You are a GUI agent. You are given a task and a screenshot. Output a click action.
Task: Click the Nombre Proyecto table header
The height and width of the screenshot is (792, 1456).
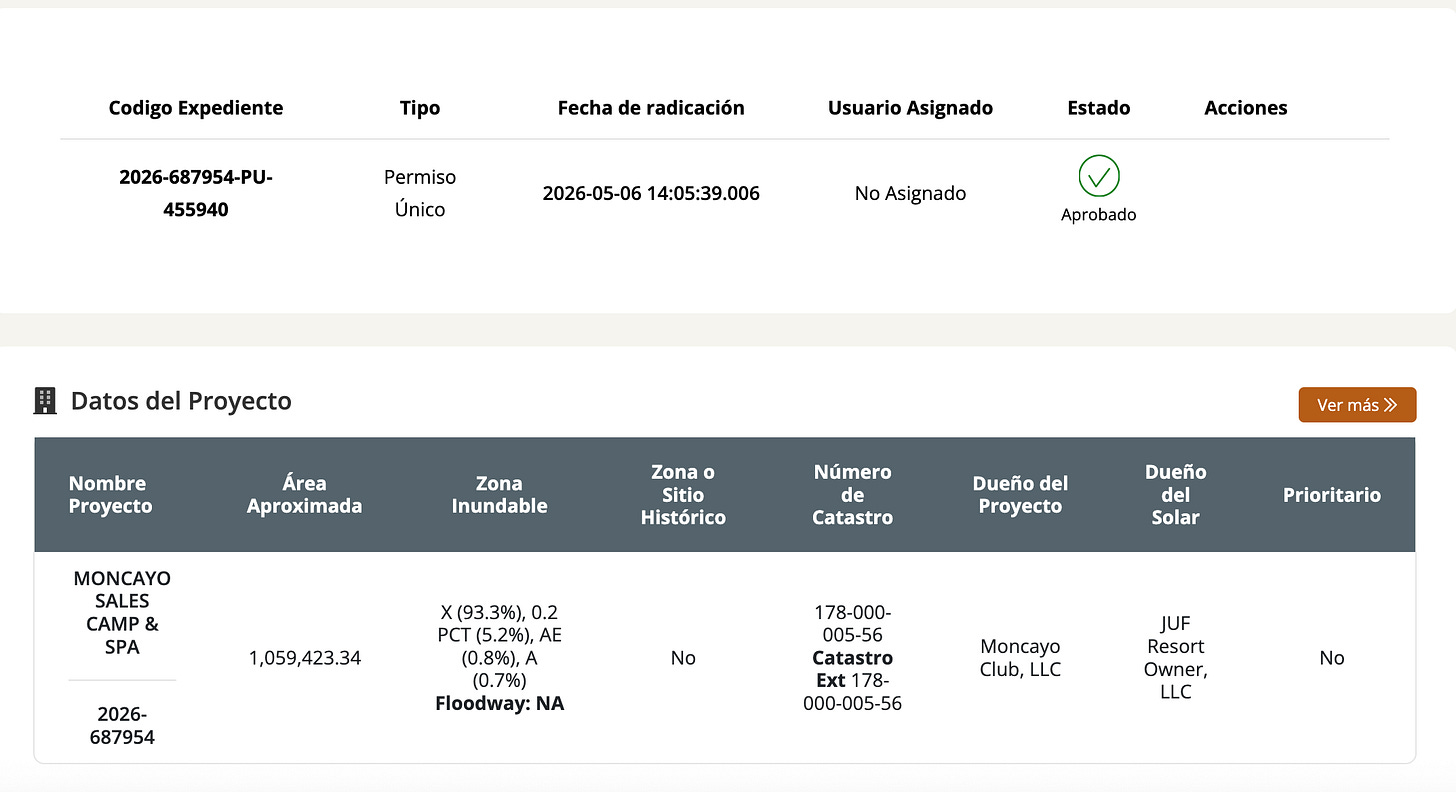[110, 495]
